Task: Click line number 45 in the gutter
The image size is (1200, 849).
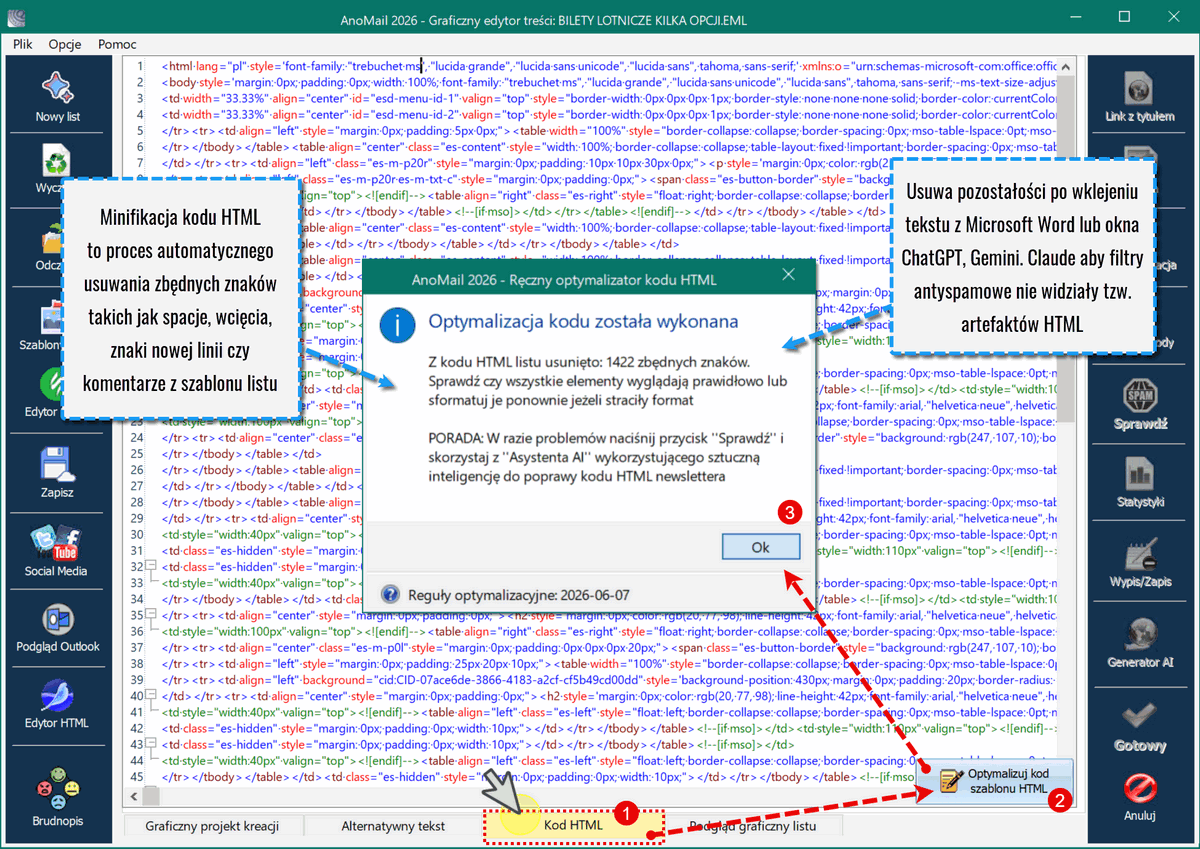Action: tap(137, 776)
